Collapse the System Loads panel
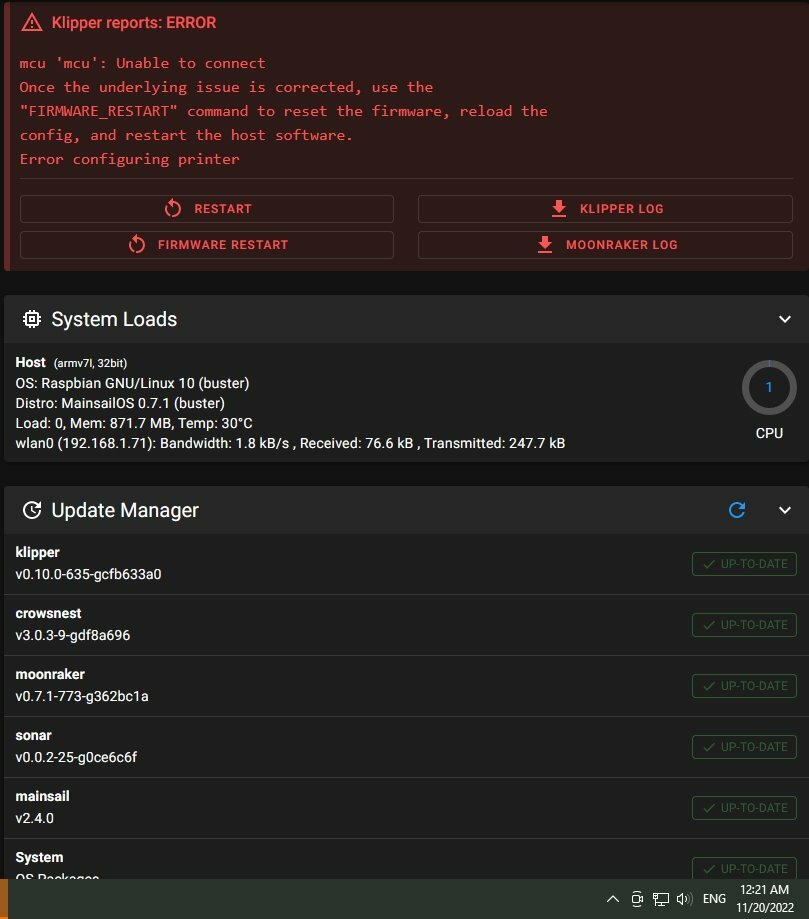The height and width of the screenshot is (919, 809). click(x=784, y=319)
